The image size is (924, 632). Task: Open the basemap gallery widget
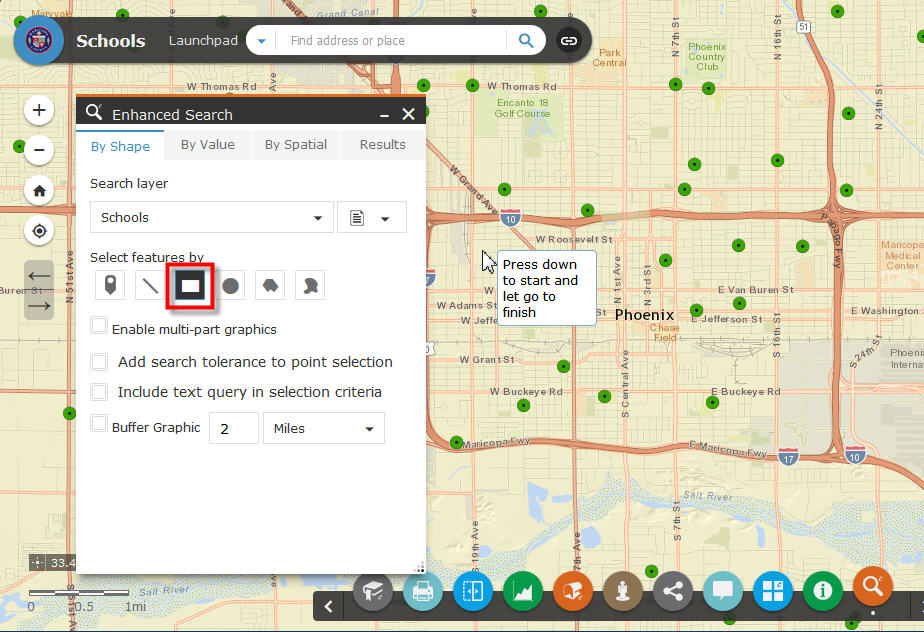coord(773,591)
